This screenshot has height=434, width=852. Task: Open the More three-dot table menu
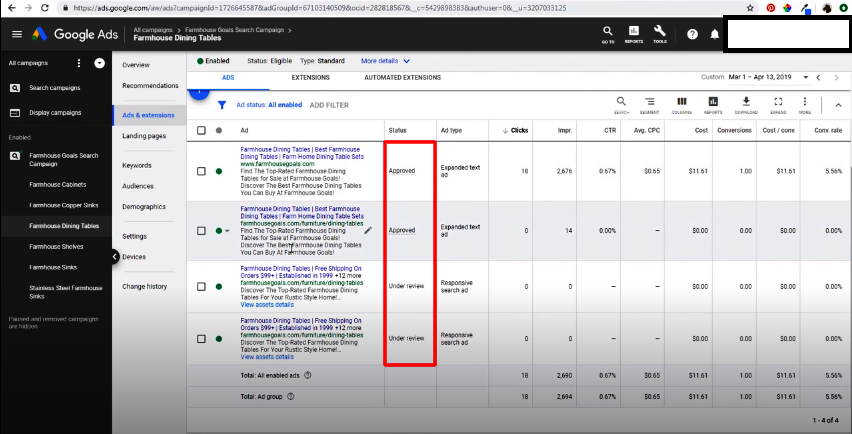point(805,105)
